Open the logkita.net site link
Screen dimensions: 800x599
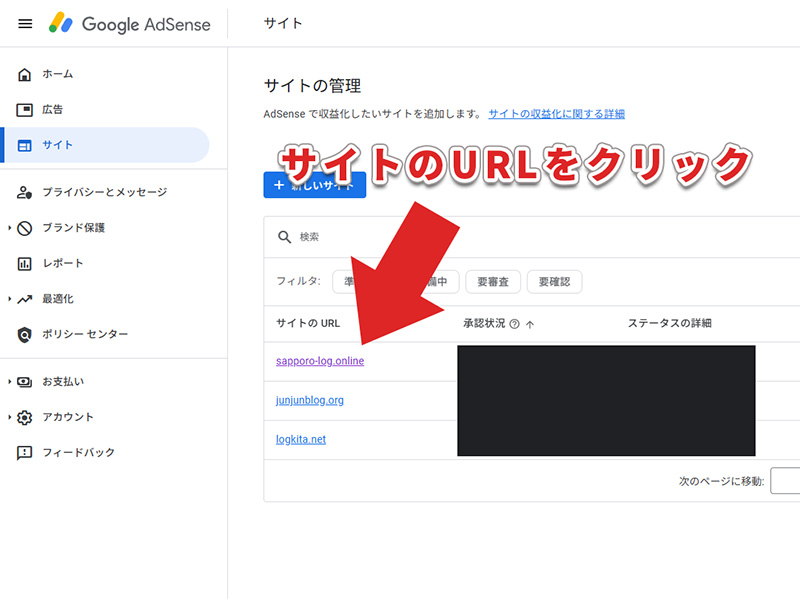(301, 439)
